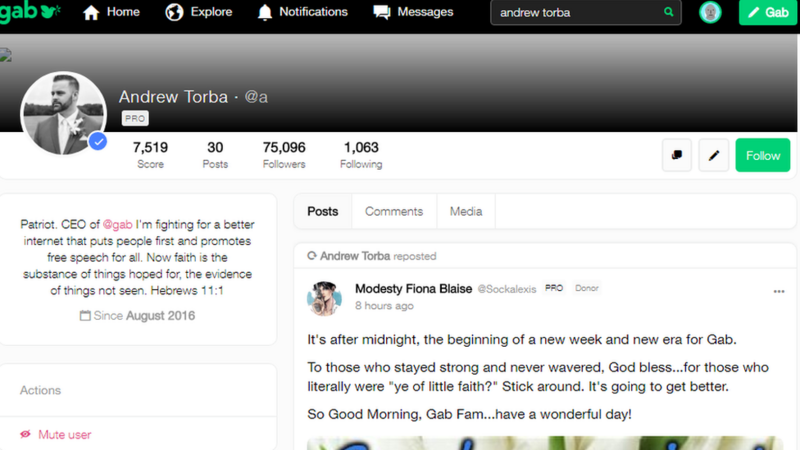Click the chat icon button beside Follow

pos(677,155)
